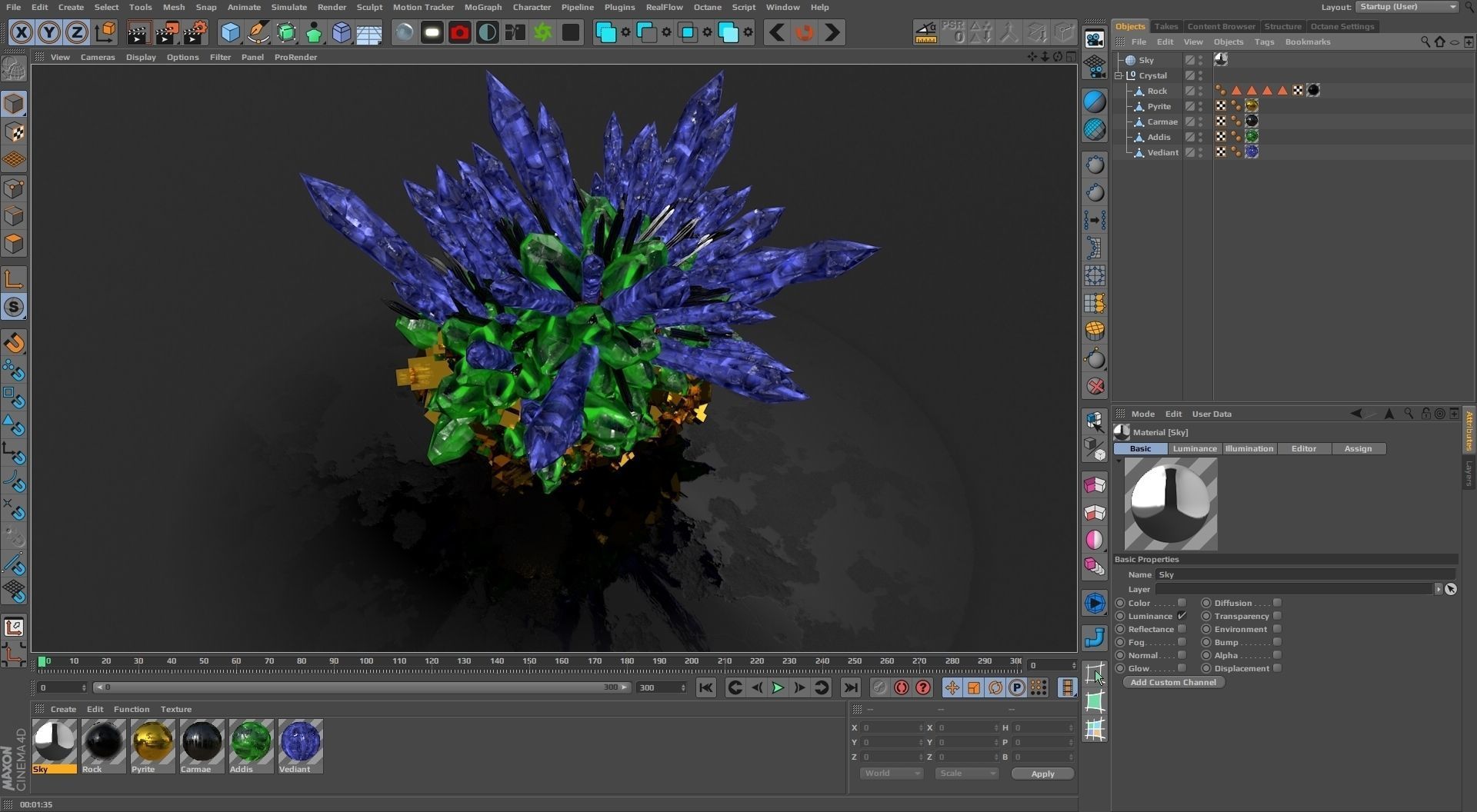The height and width of the screenshot is (812, 1477).
Task: Toggle the Position keyframe move icon
Action: [x=952, y=687]
